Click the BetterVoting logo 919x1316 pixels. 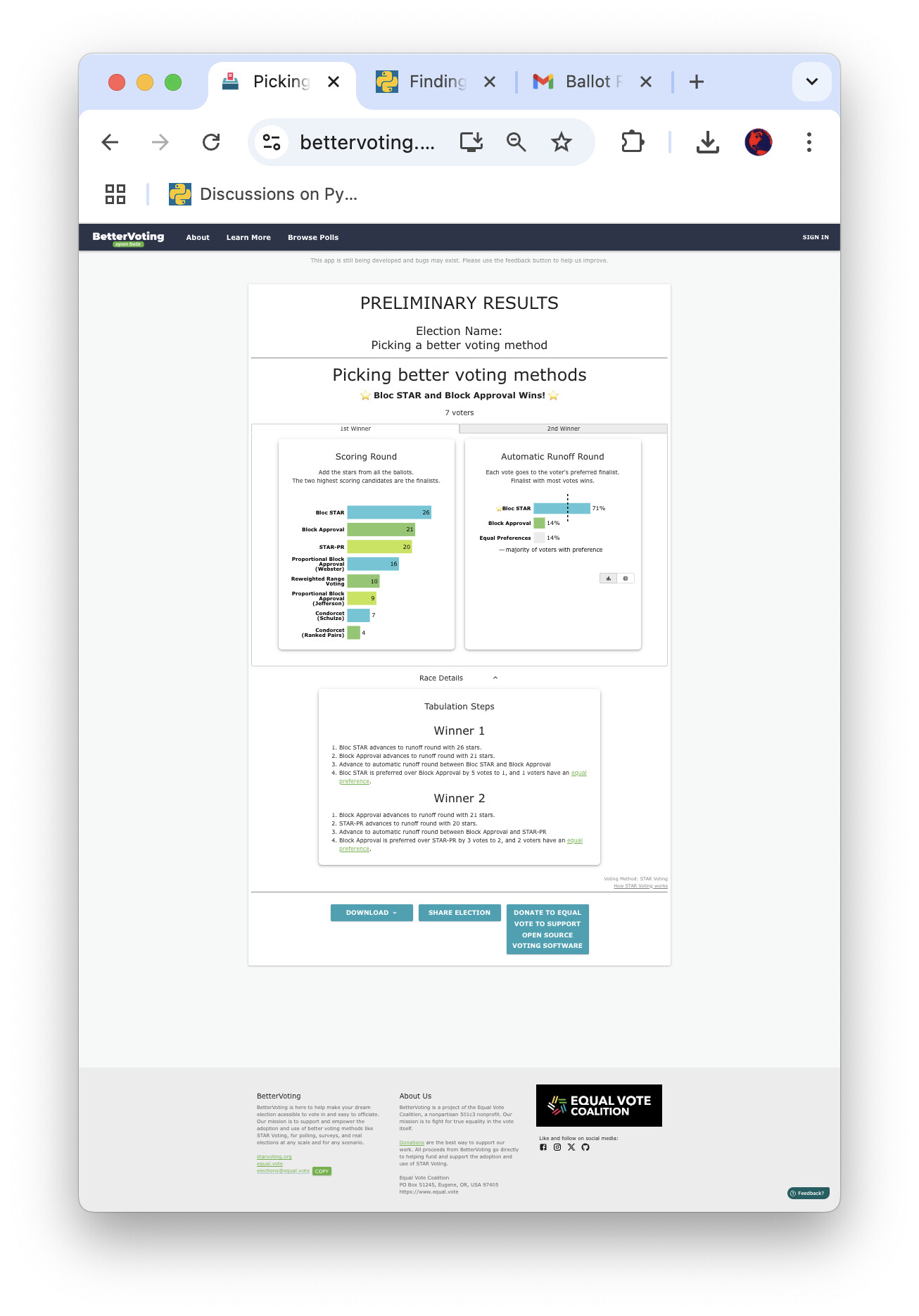coord(128,238)
